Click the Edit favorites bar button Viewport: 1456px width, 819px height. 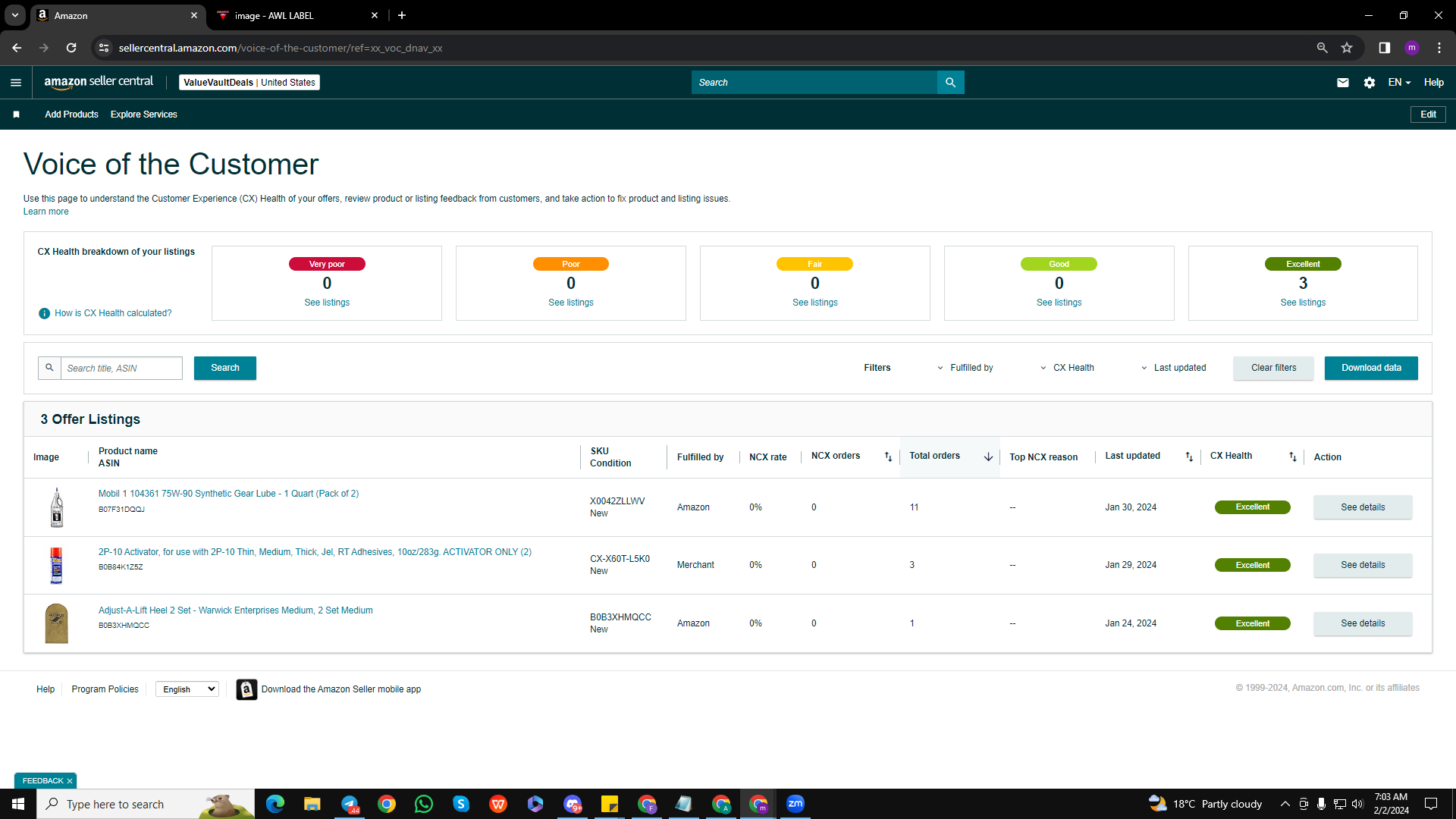(1428, 115)
